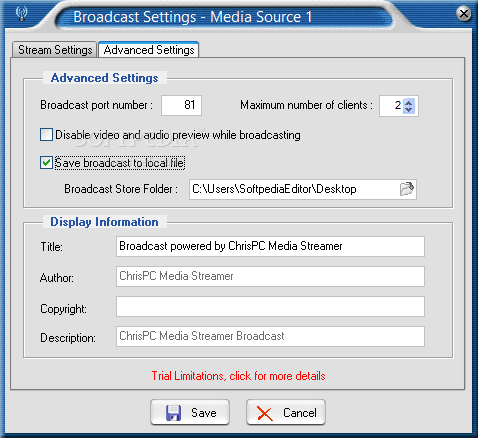Screen dimensions: 478x438
Task: Decrease maximum number of clients with down arrow
Action: pos(409,110)
